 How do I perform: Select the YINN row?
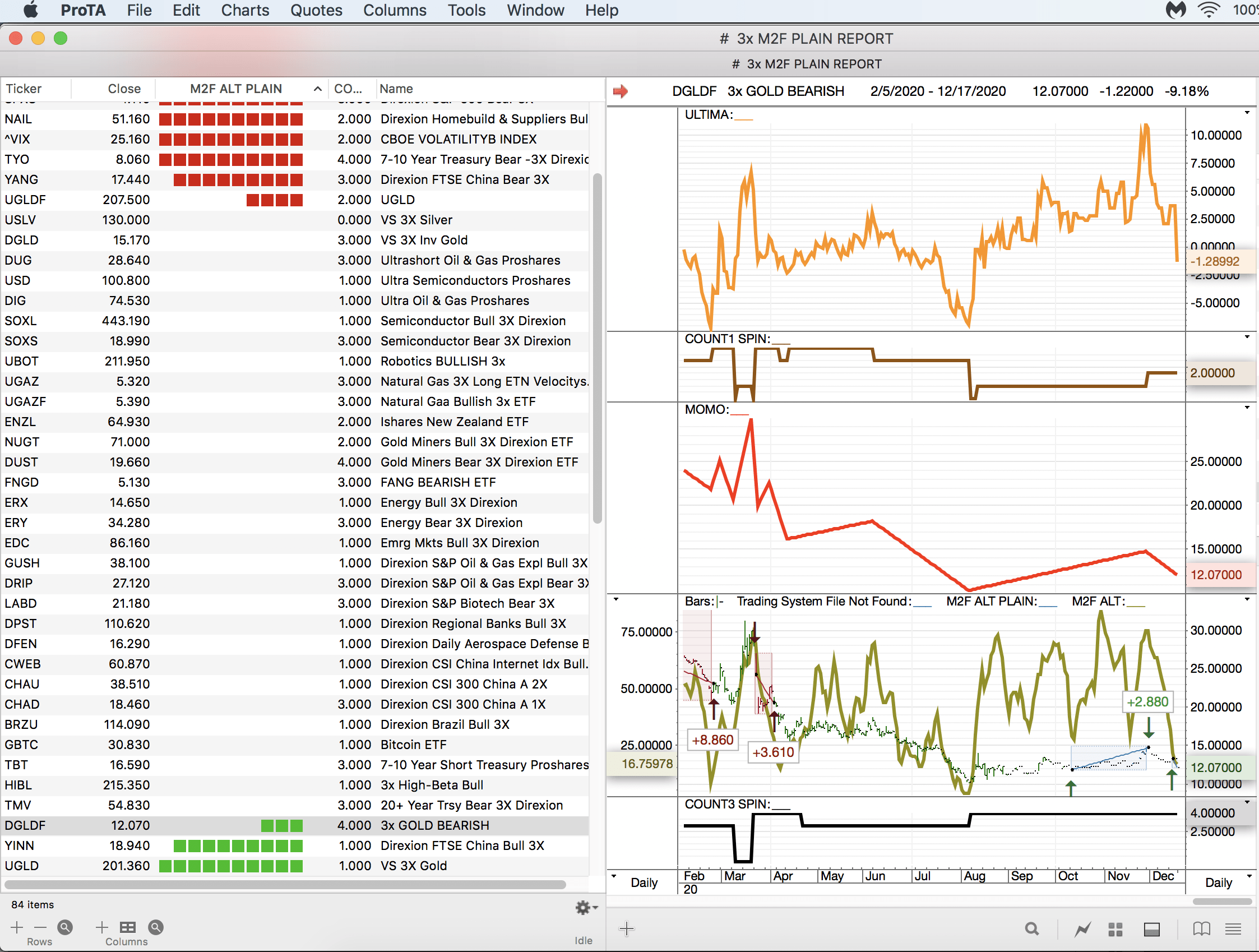click(295, 845)
